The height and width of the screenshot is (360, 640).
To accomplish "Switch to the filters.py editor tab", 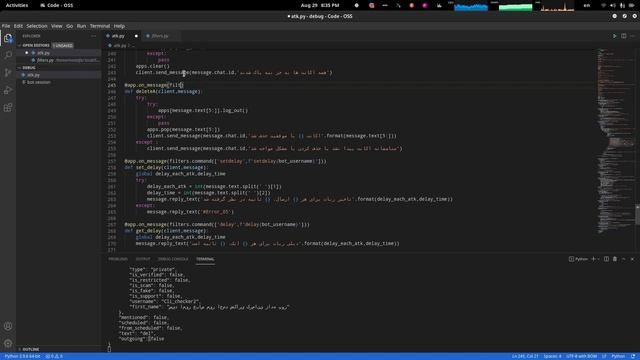I will click(x=160, y=36).
